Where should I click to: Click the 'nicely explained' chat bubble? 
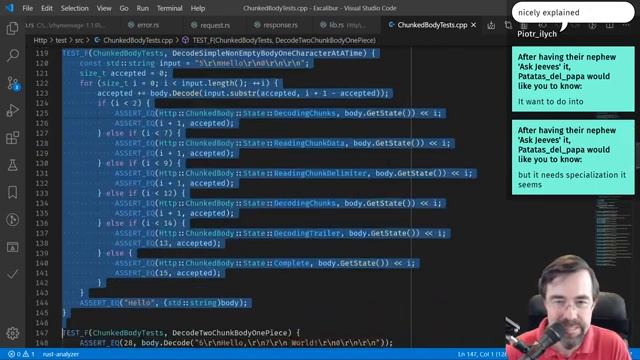[x=573, y=13]
